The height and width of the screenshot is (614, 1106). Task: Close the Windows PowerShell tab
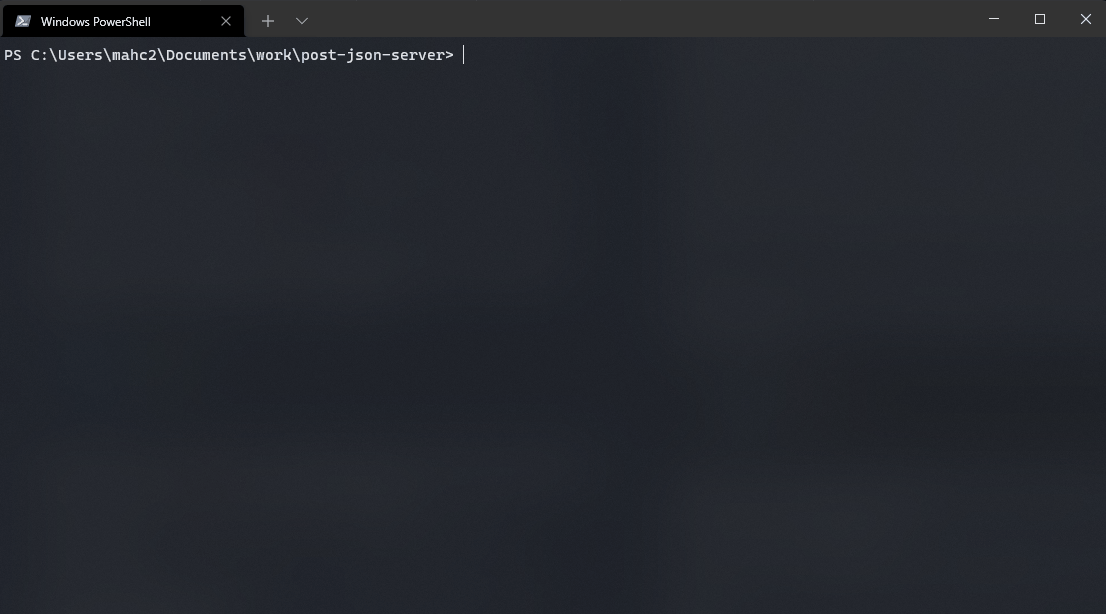point(226,21)
